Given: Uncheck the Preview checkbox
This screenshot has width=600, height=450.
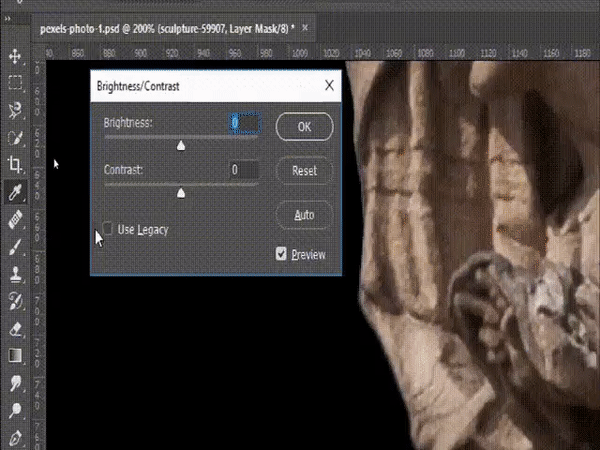Looking at the screenshot, I should (282, 254).
